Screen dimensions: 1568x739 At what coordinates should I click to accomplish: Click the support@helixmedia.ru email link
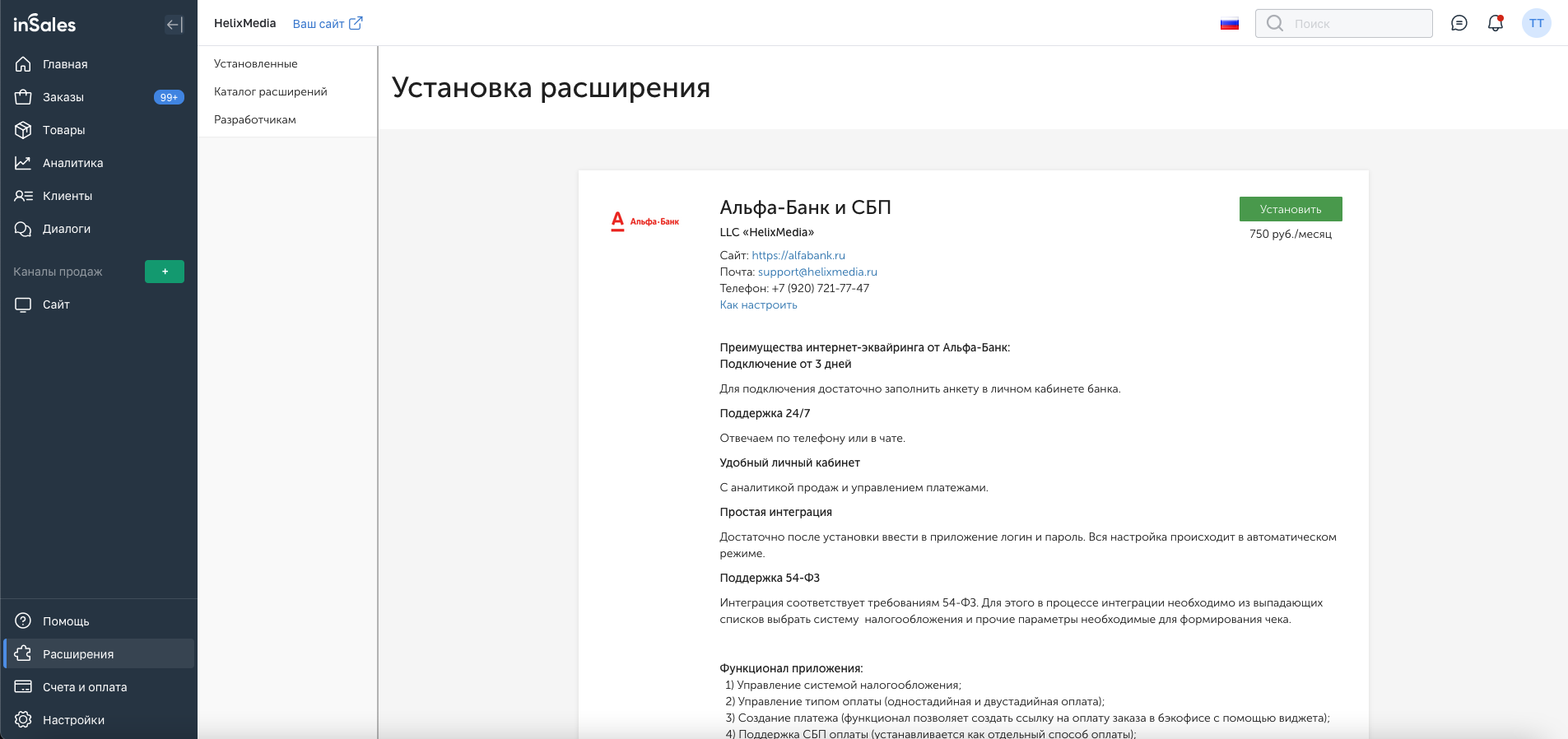tap(817, 272)
